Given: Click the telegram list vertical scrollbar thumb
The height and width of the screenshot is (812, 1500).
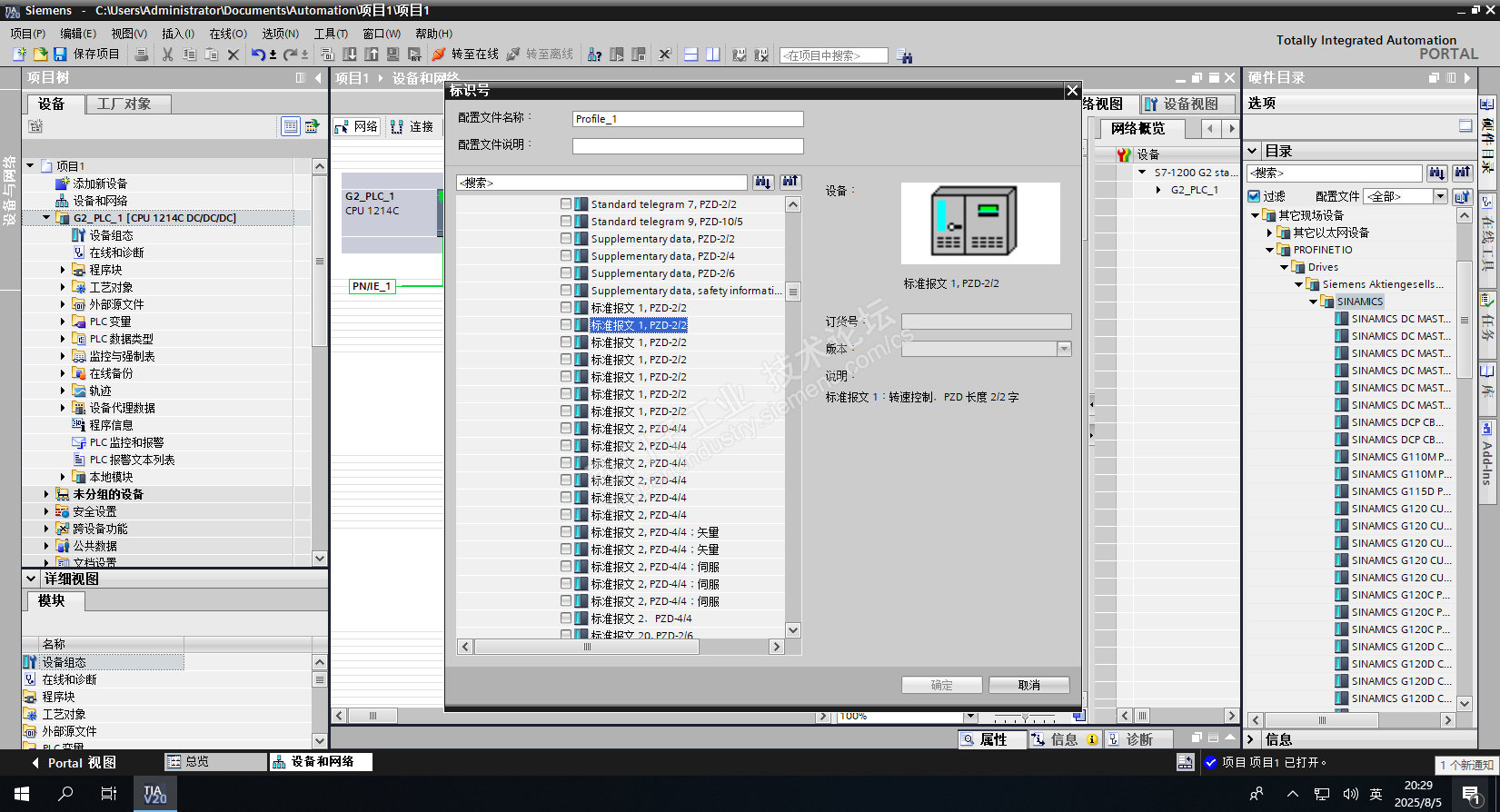Looking at the screenshot, I should (793, 292).
